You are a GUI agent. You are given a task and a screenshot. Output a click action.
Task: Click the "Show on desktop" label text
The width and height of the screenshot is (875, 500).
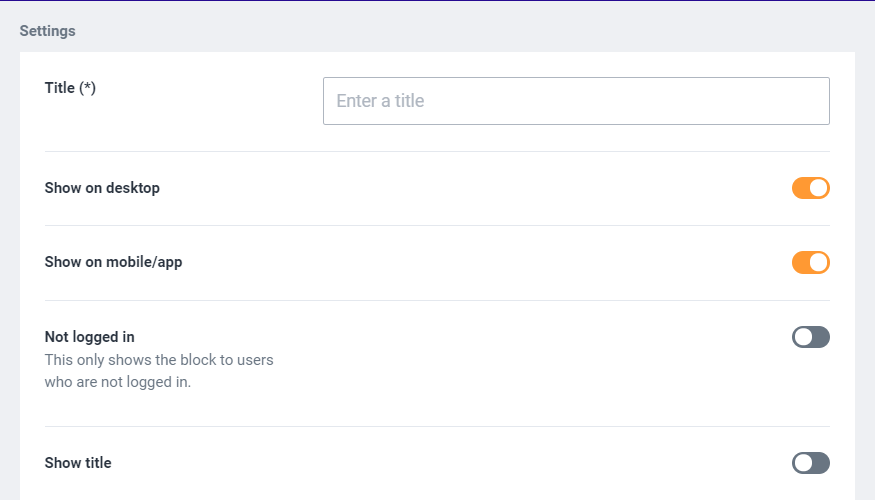(x=102, y=188)
